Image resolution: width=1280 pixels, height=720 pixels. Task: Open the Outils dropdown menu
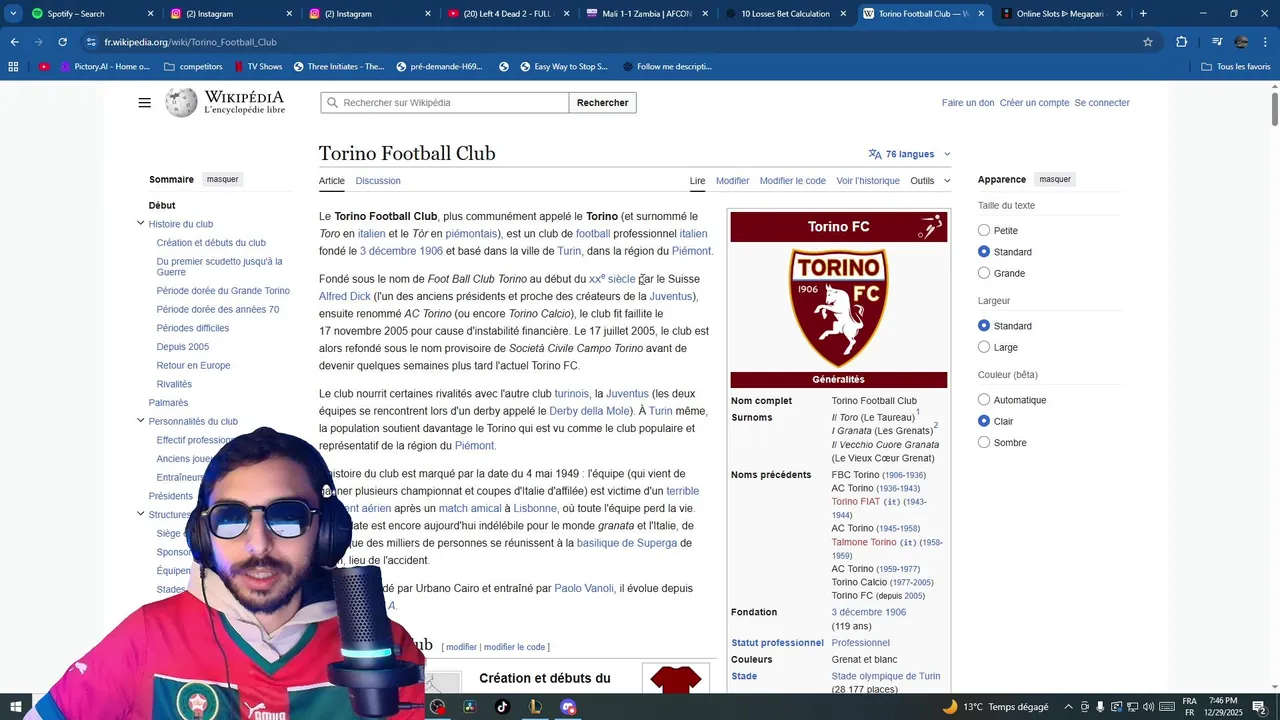(930, 181)
